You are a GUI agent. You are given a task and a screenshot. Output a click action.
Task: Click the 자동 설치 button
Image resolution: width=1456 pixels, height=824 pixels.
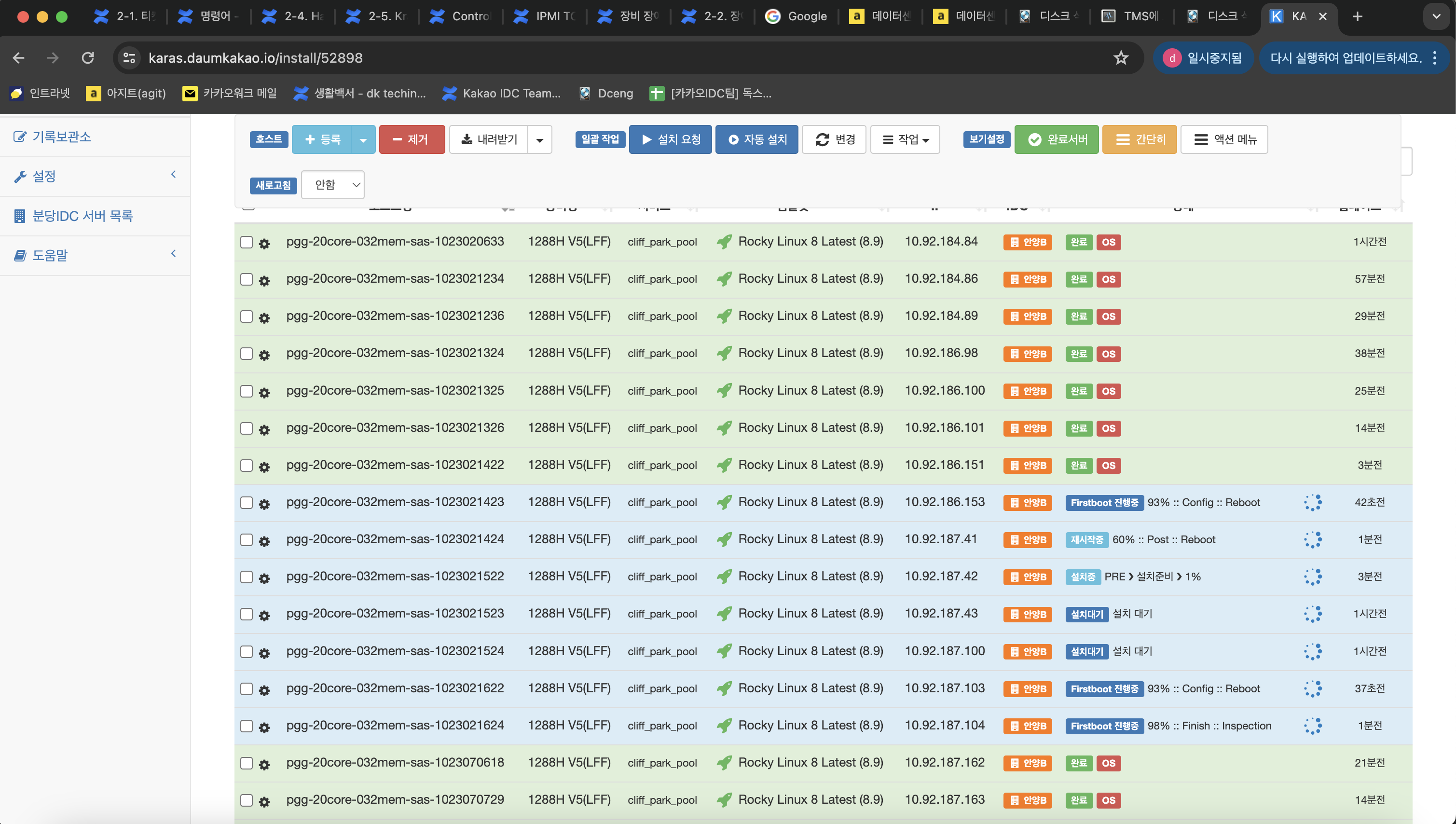tap(756, 139)
